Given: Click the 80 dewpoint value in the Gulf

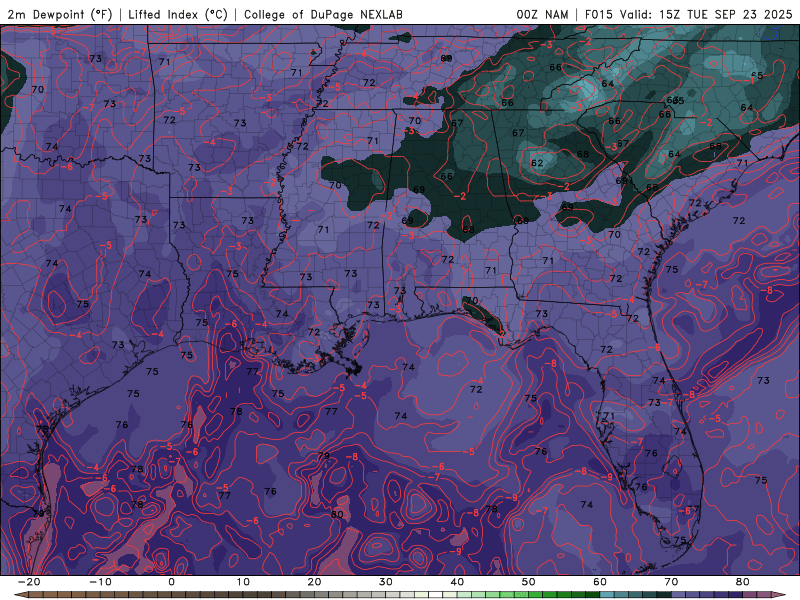Looking at the screenshot, I should click(x=337, y=514).
